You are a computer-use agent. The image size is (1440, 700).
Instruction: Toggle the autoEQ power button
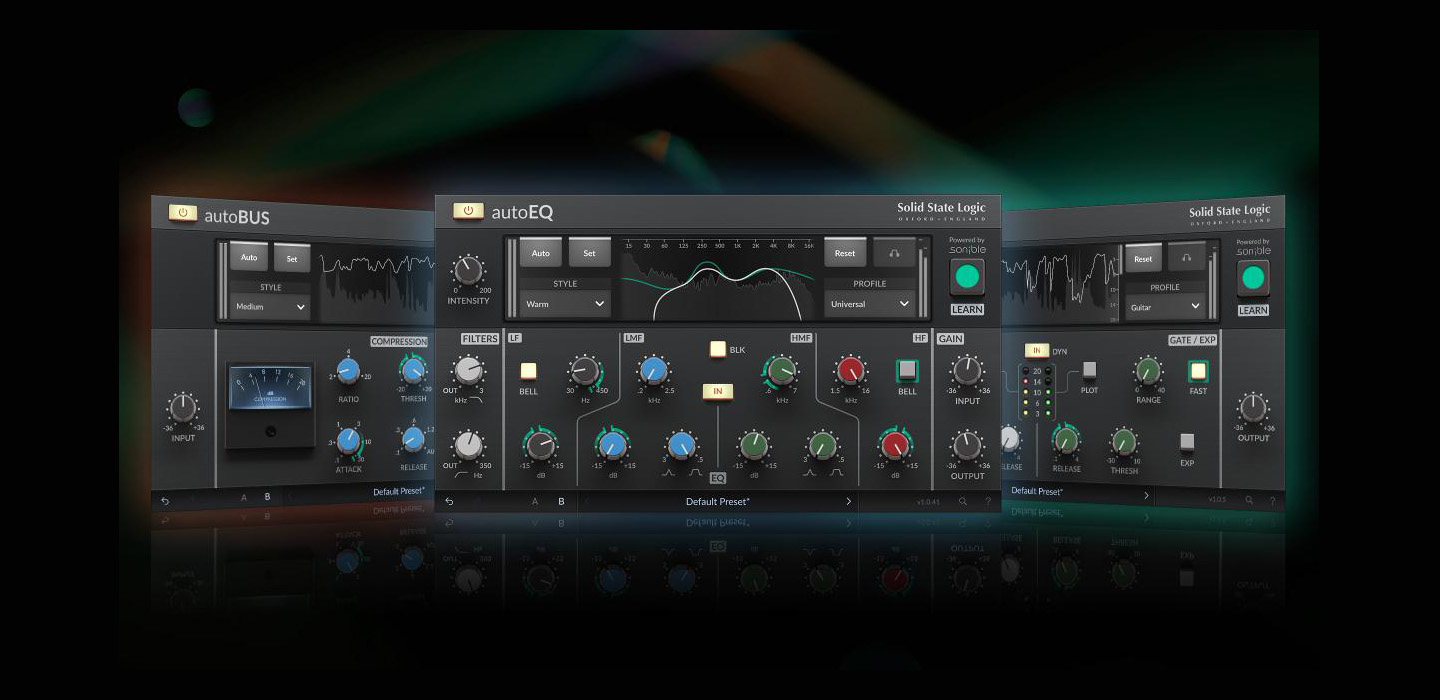[x=468, y=211]
